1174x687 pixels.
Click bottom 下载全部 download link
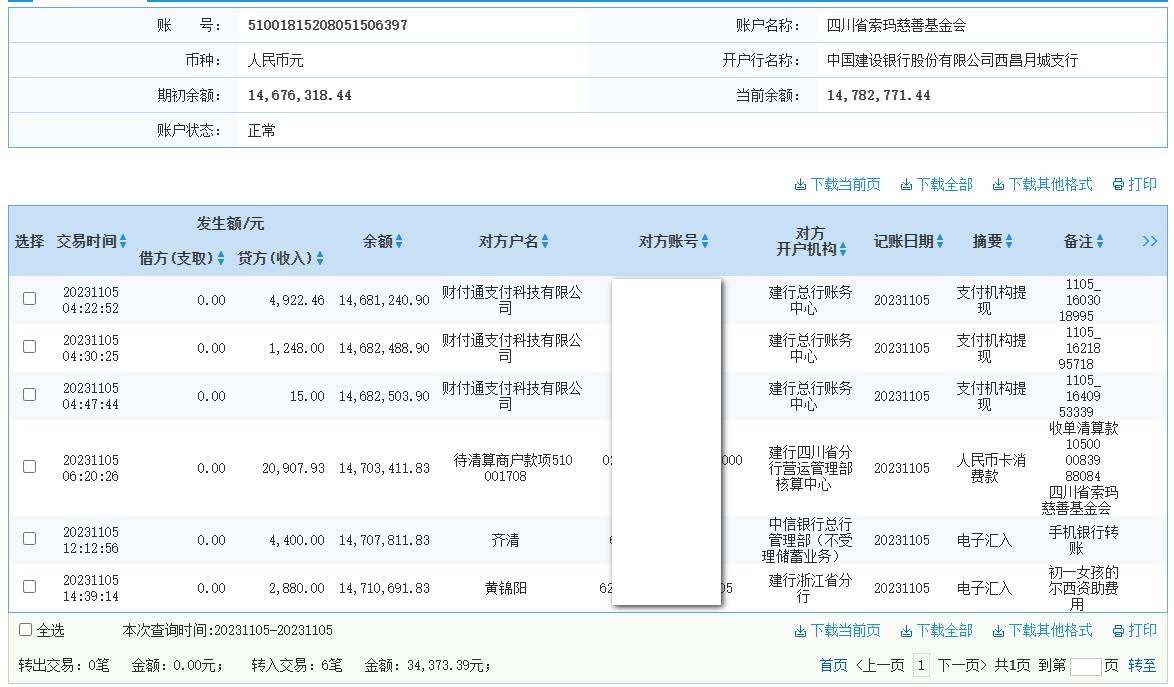point(936,631)
